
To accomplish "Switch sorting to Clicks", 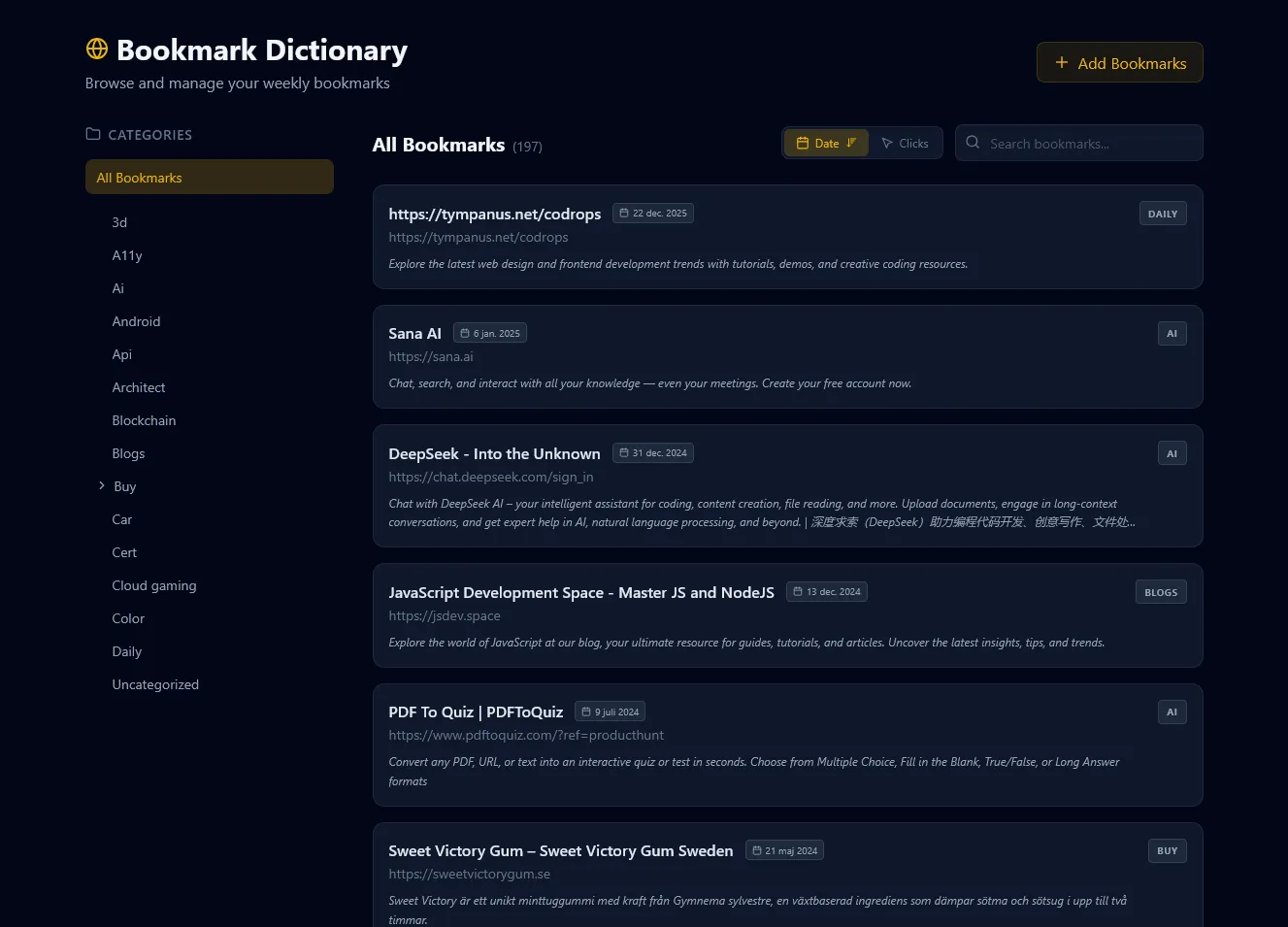I will coord(906,143).
